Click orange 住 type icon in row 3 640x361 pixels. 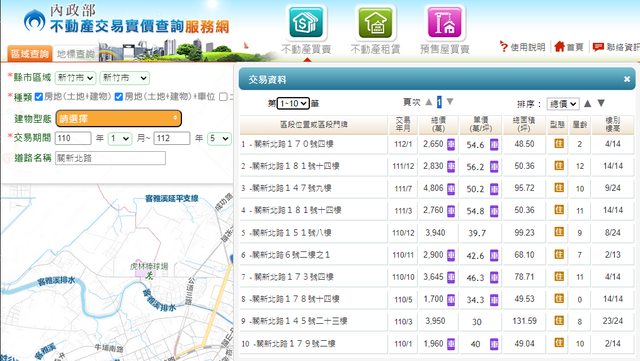coord(559,188)
